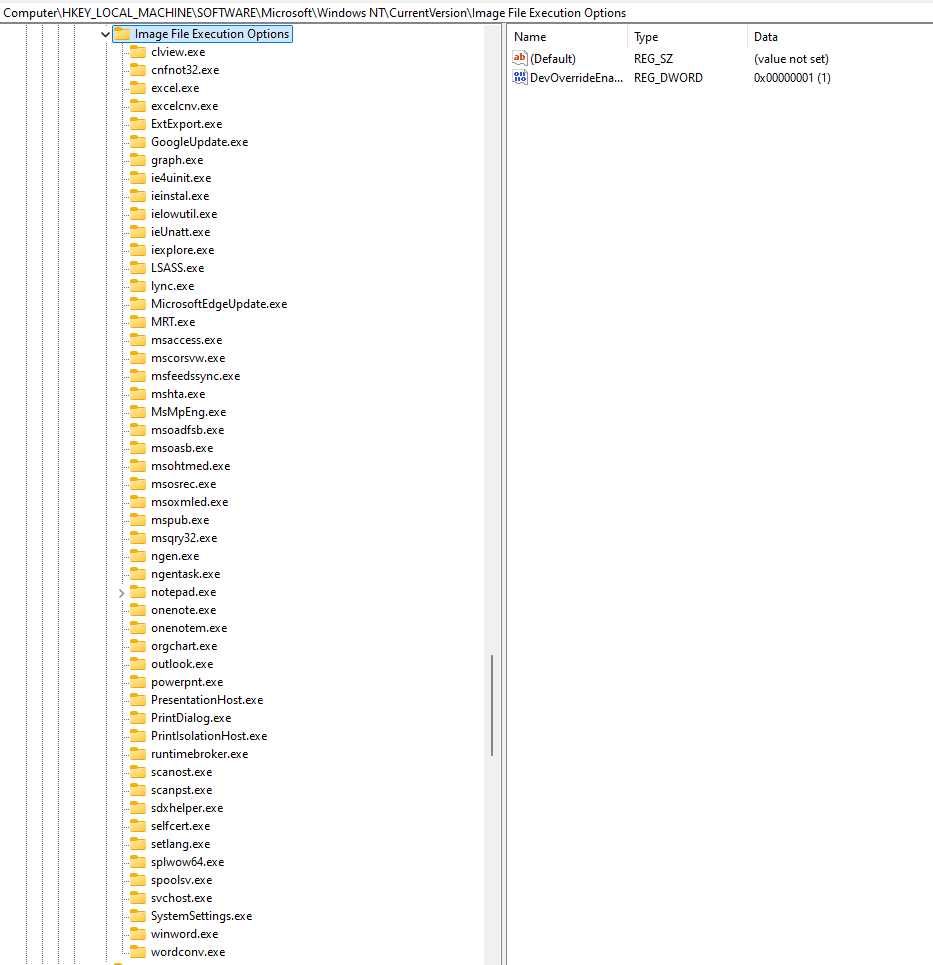Click the (Default) string value icon
The image size is (933, 965).
click(519, 58)
